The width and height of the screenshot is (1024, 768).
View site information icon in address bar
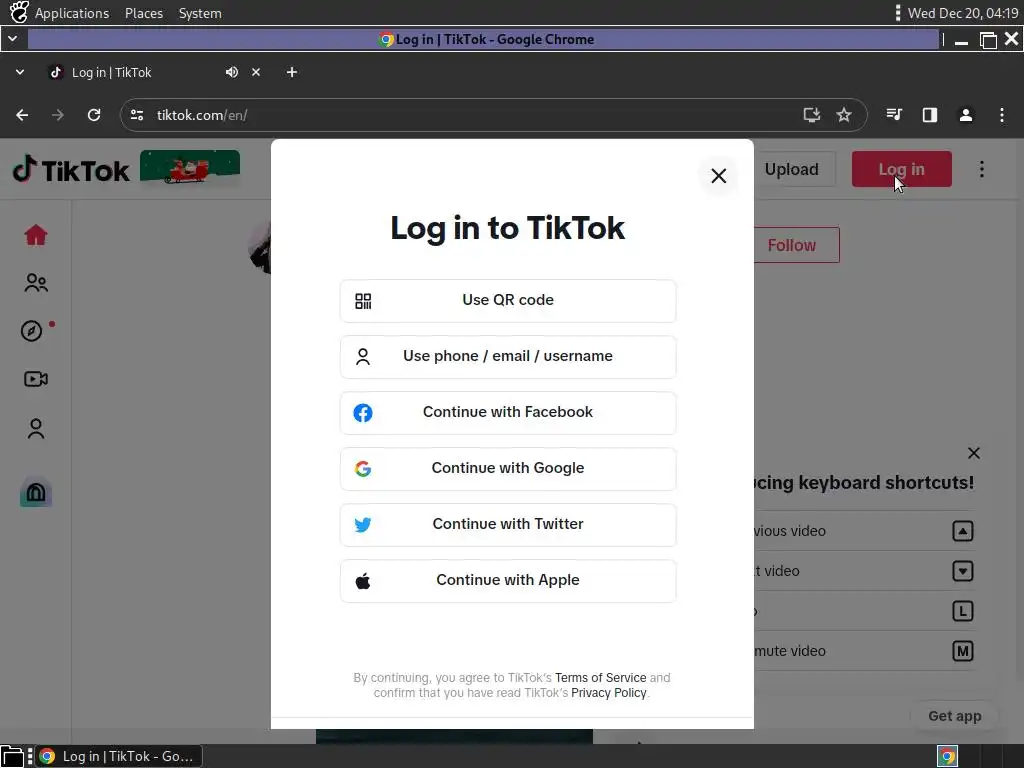pyautogui.click(x=137, y=115)
